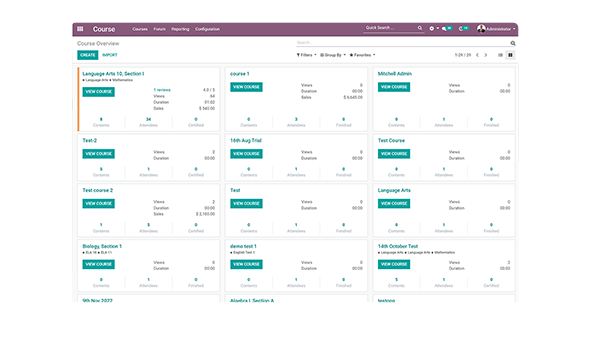The width and height of the screenshot is (590, 360).
Task: Open Attendees count on Test course 2 card
Action: pos(148,228)
